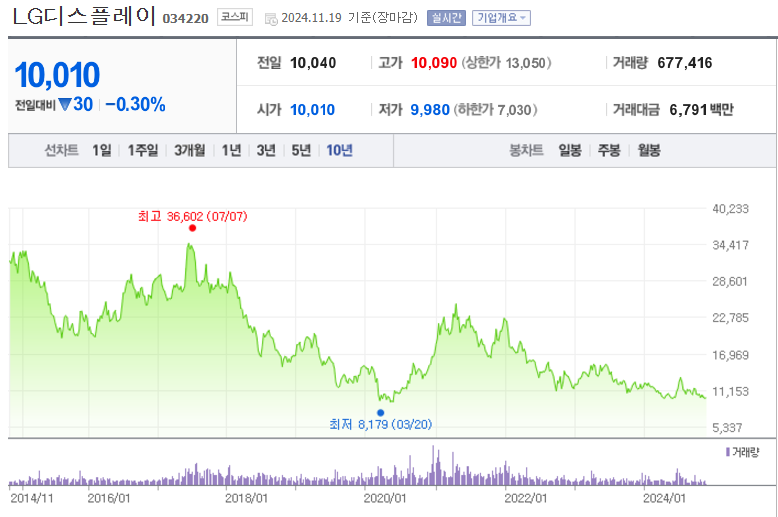
Task: Click the down triangle beside 30
Action: point(65,104)
